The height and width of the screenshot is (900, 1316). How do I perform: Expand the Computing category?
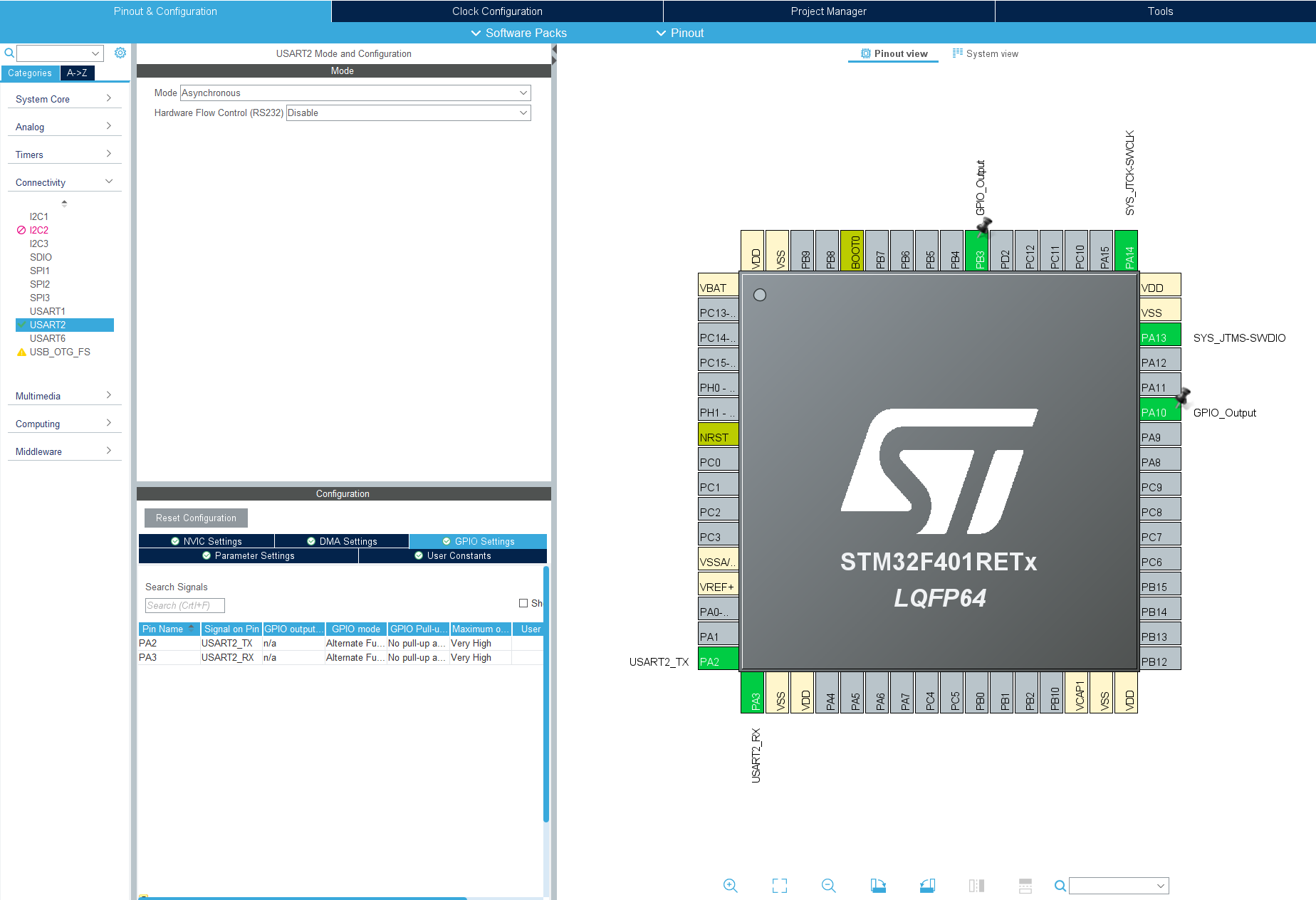(64, 424)
